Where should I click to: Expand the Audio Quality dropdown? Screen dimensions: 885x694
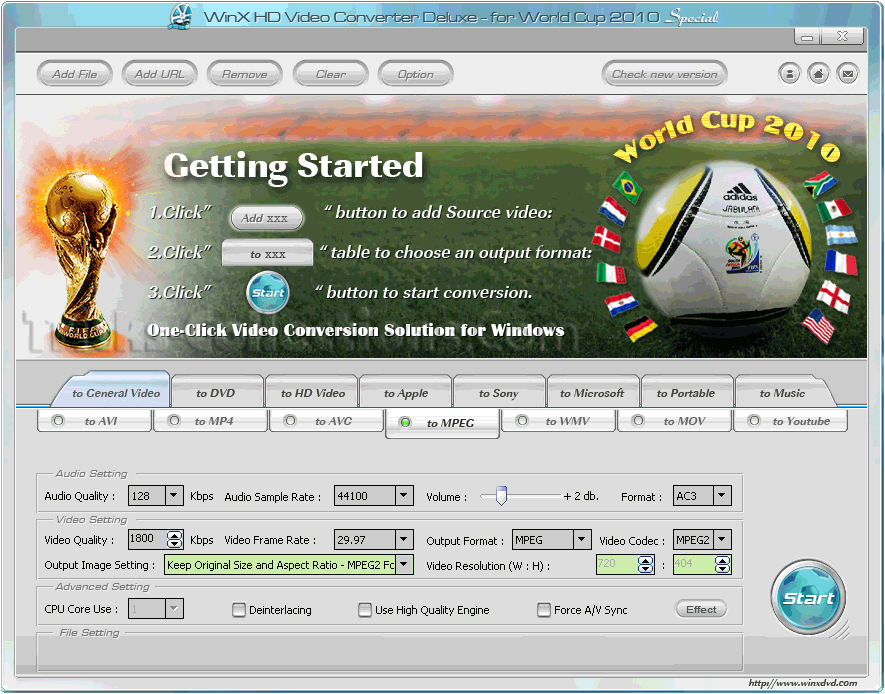tap(174, 495)
